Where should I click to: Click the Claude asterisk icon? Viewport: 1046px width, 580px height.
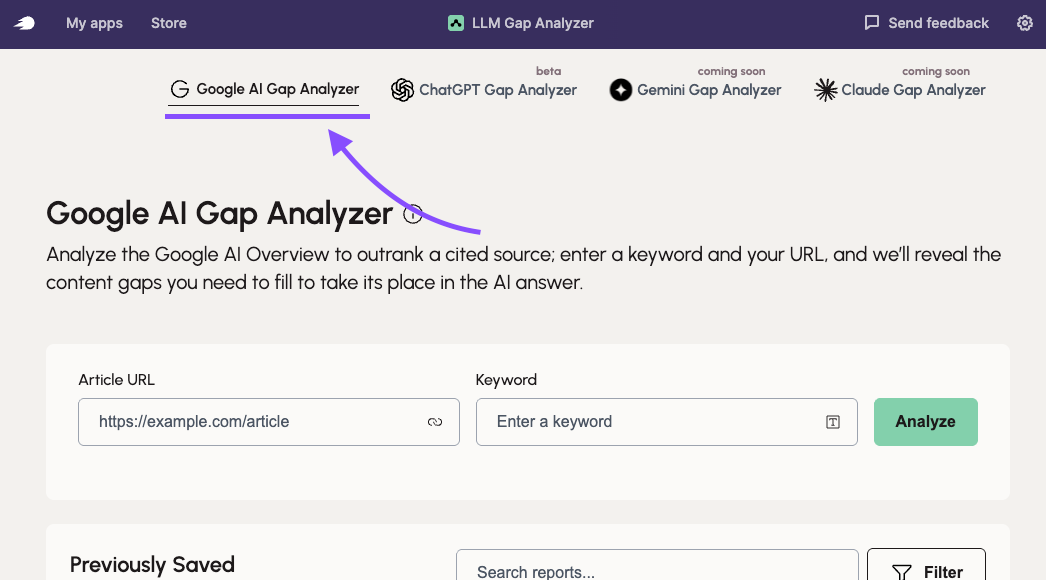[827, 90]
